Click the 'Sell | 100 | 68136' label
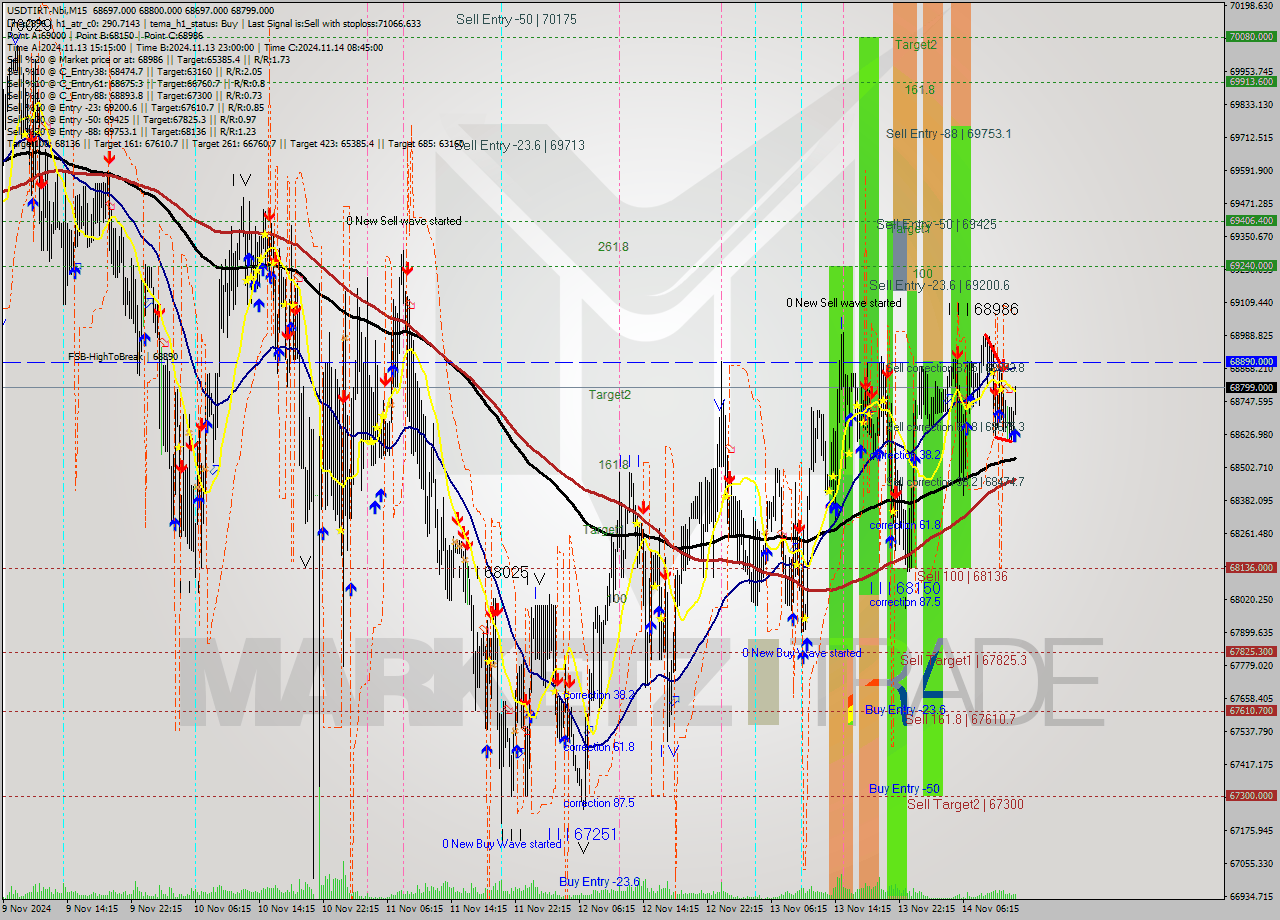This screenshot has width=1280, height=920. (962, 576)
